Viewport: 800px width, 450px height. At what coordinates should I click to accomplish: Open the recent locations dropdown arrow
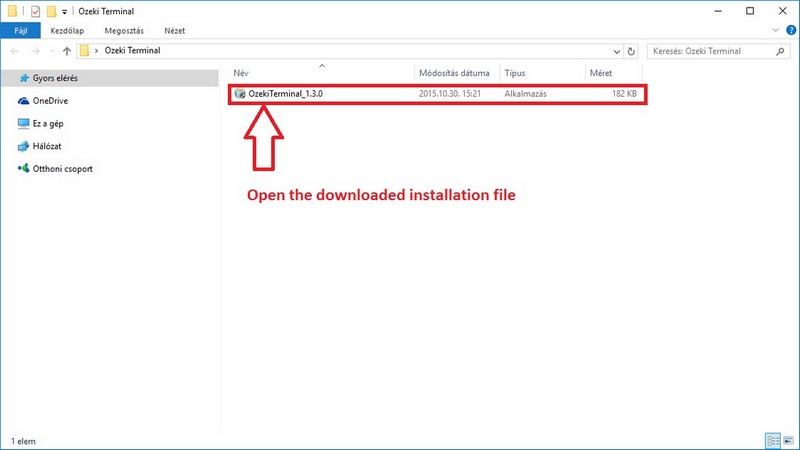coord(52,51)
